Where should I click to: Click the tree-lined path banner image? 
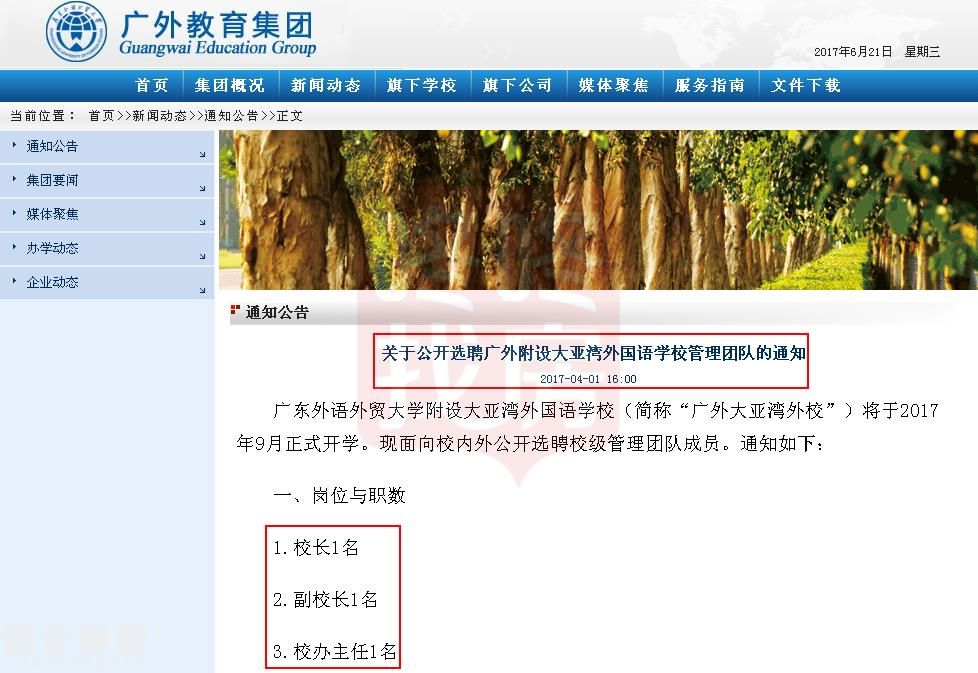click(598, 210)
